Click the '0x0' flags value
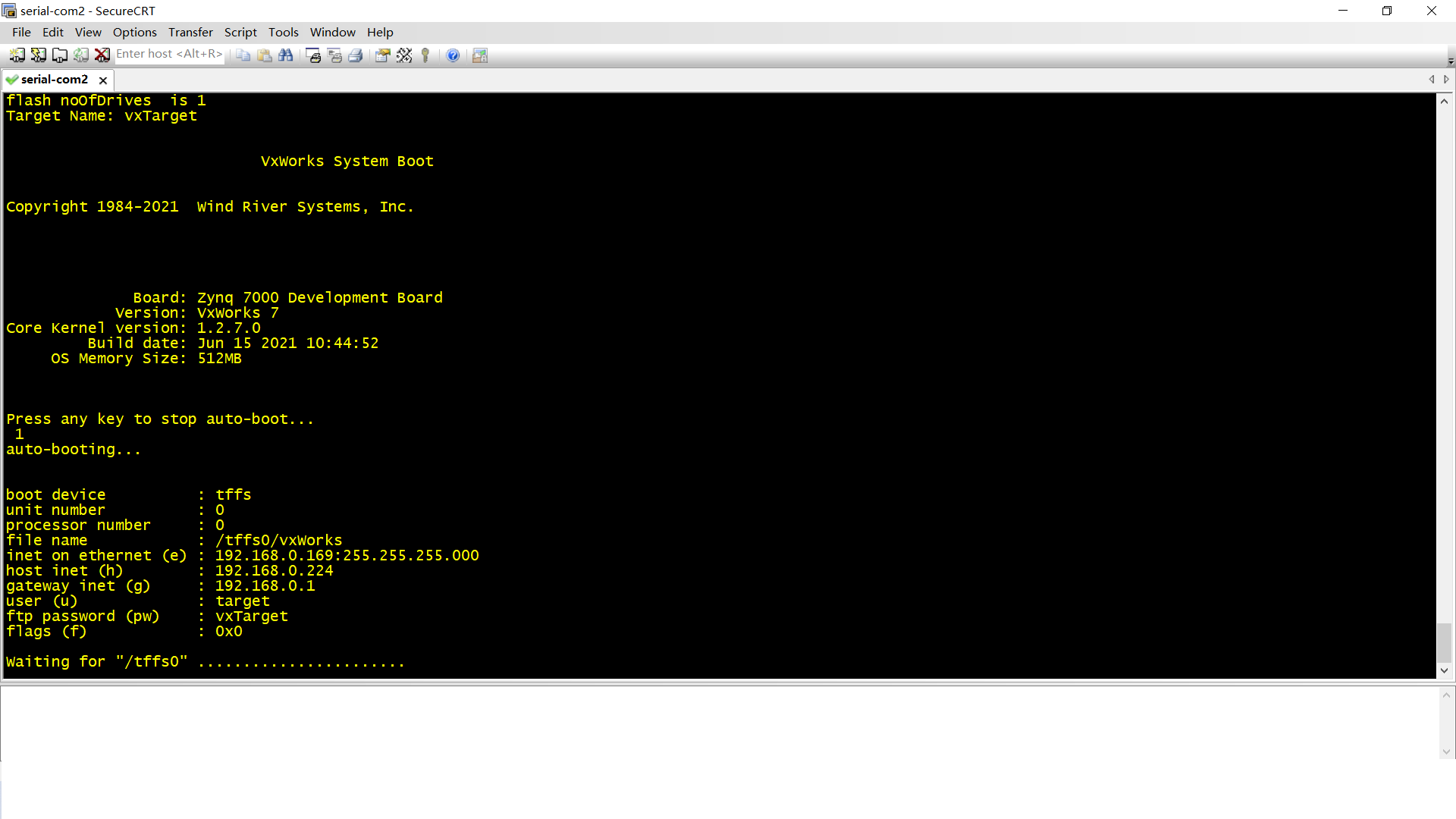The height and width of the screenshot is (819, 1456). [229, 631]
